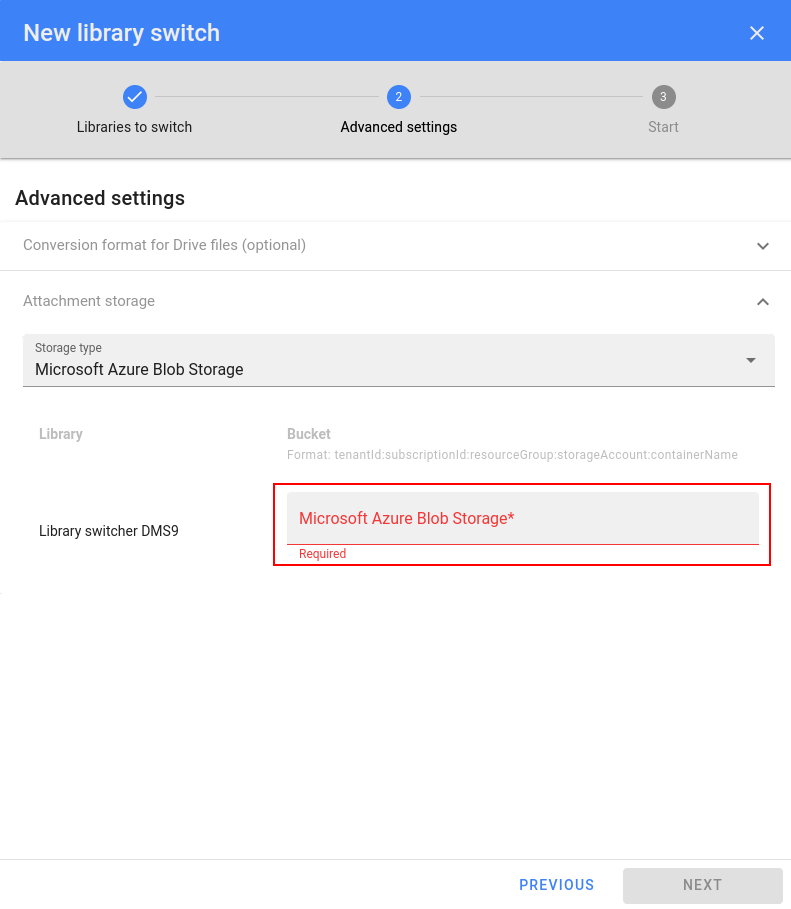
Task: Expand Conversion format for Drive files section
Action: pos(396,245)
